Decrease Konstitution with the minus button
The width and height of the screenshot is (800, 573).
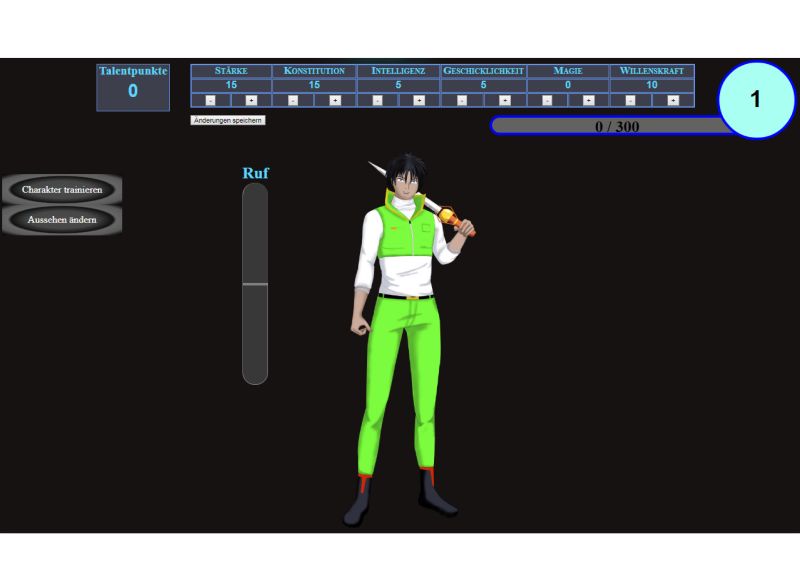tap(293, 100)
